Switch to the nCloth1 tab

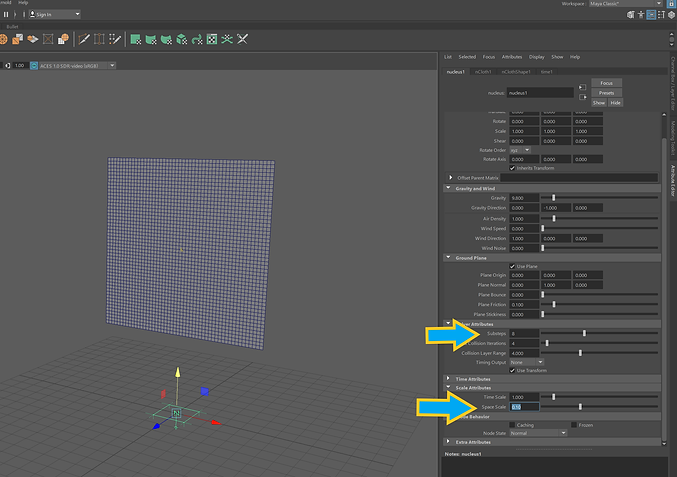pos(483,72)
